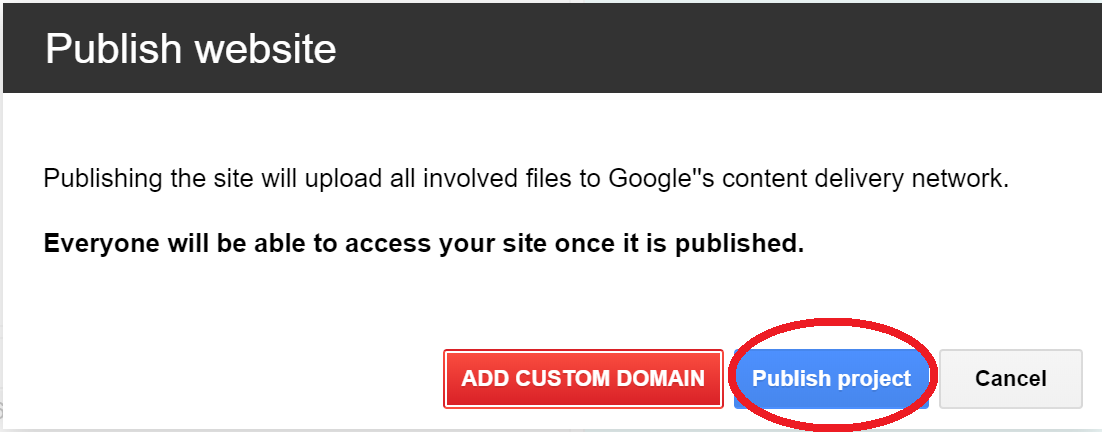Dismiss the dialog using the Cancel button

pyautogui.click(x=1011, y=379)
